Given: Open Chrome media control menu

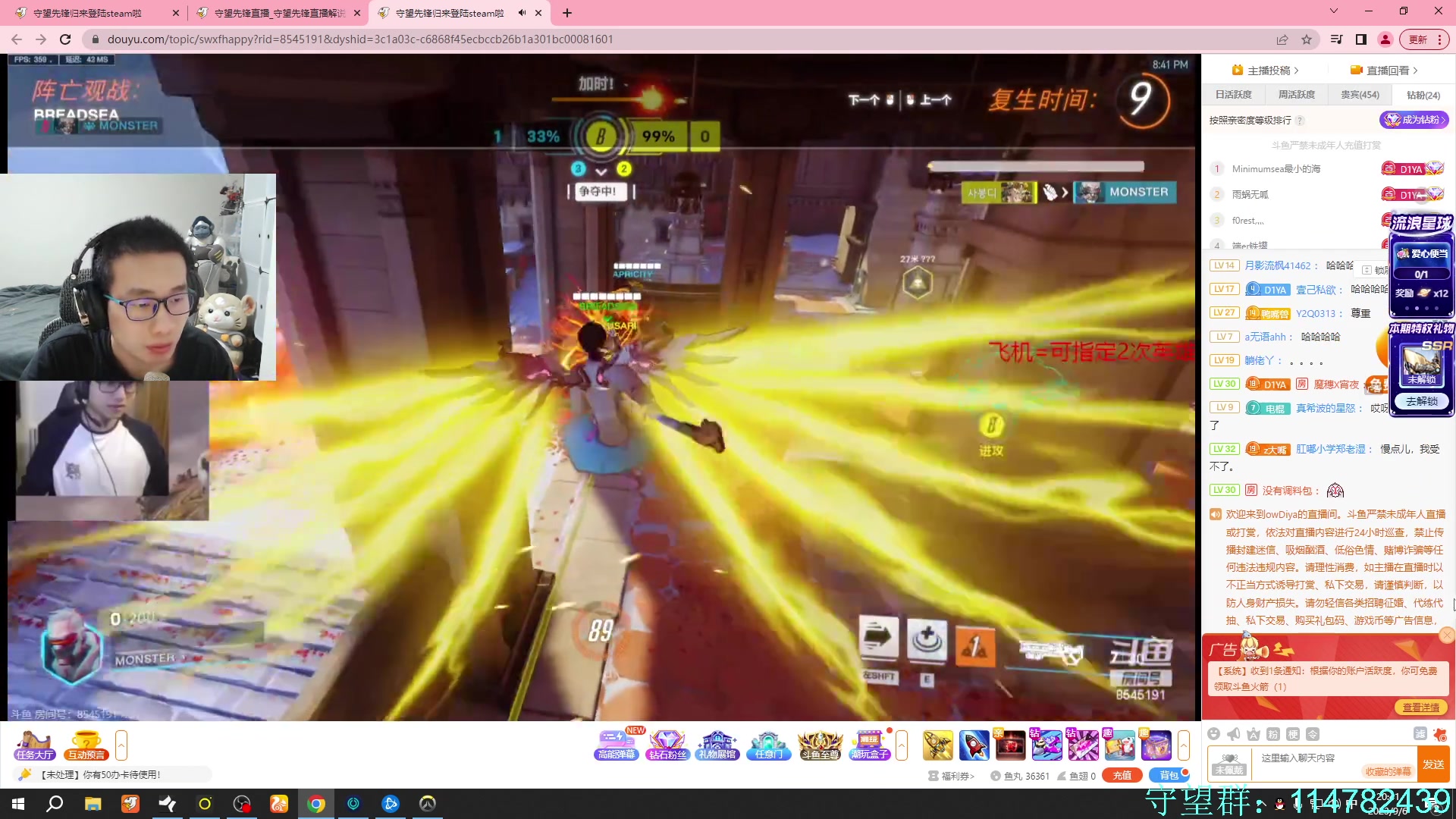Looking at the screenshot, I should coord(1337,39).
